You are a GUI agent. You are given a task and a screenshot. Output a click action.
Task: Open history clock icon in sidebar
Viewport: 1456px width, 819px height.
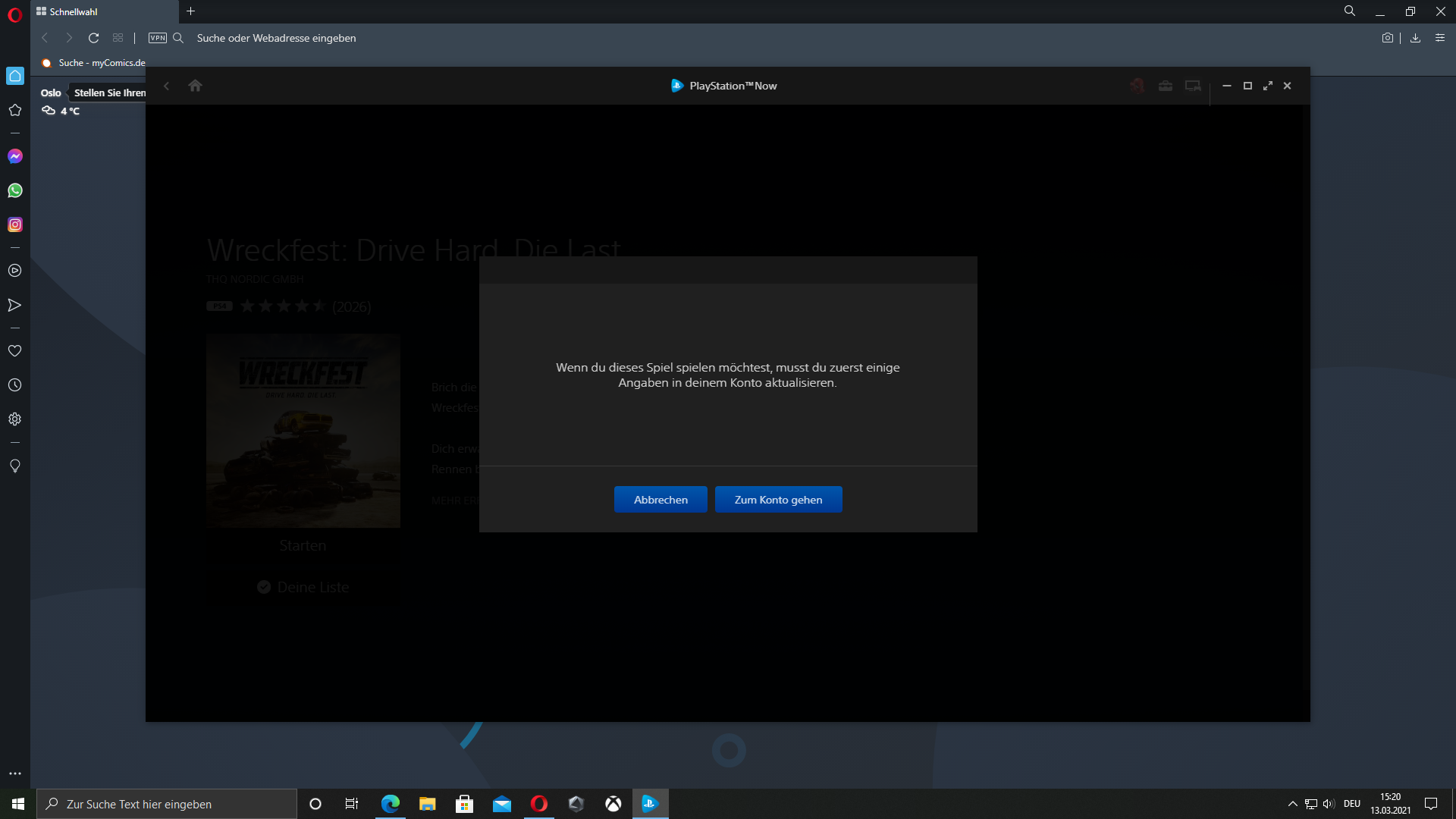tap(15, 385)
